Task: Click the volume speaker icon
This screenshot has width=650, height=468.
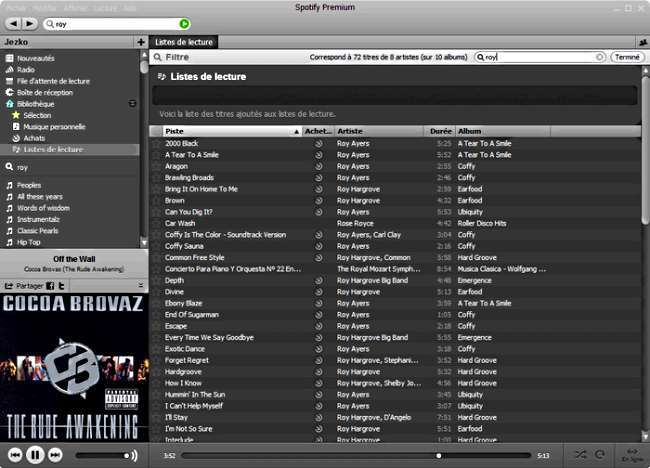Action: coord(134,456)
